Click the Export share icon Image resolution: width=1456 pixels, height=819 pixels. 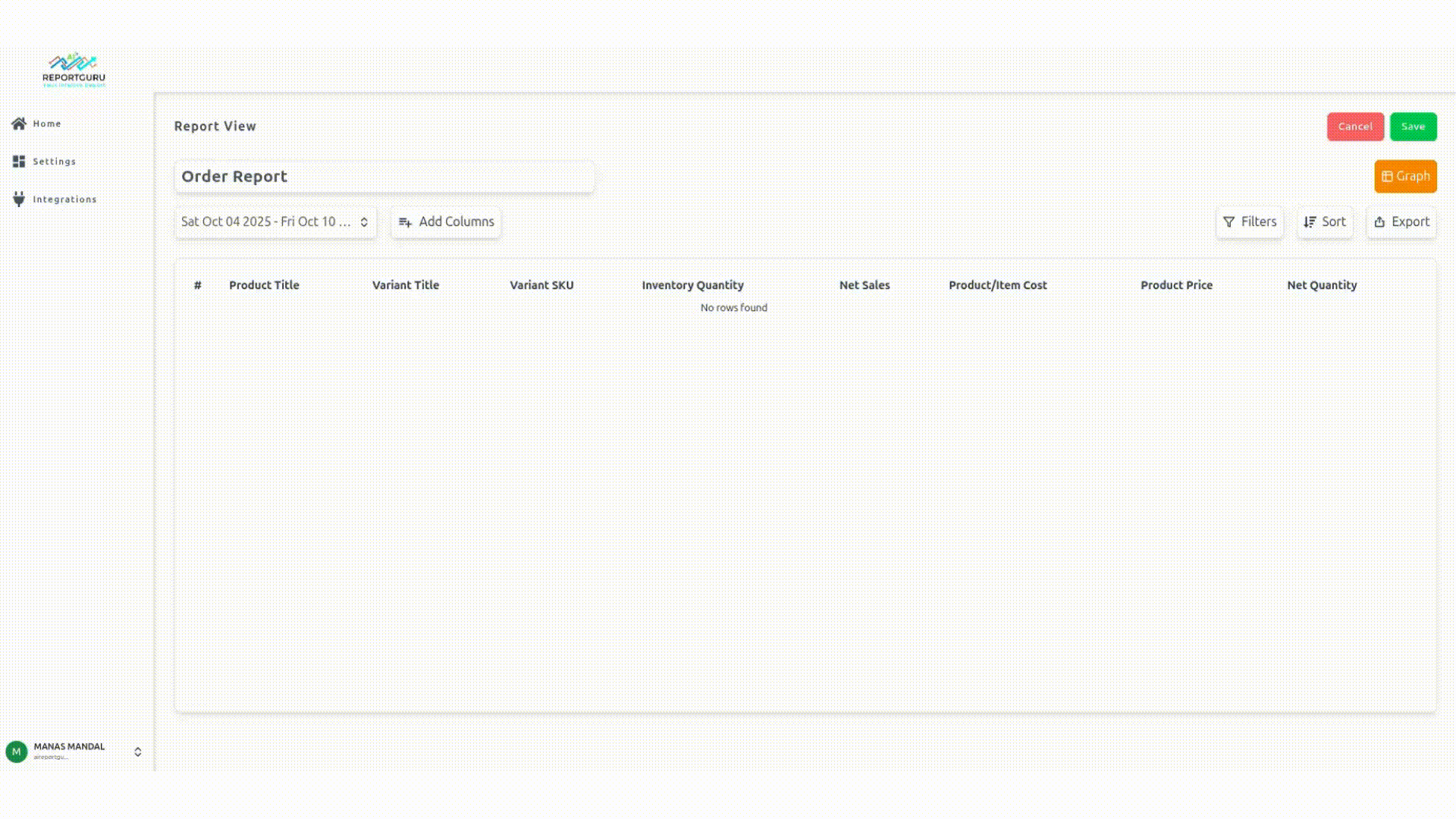pyautogui.click(x=1379, y=222)
